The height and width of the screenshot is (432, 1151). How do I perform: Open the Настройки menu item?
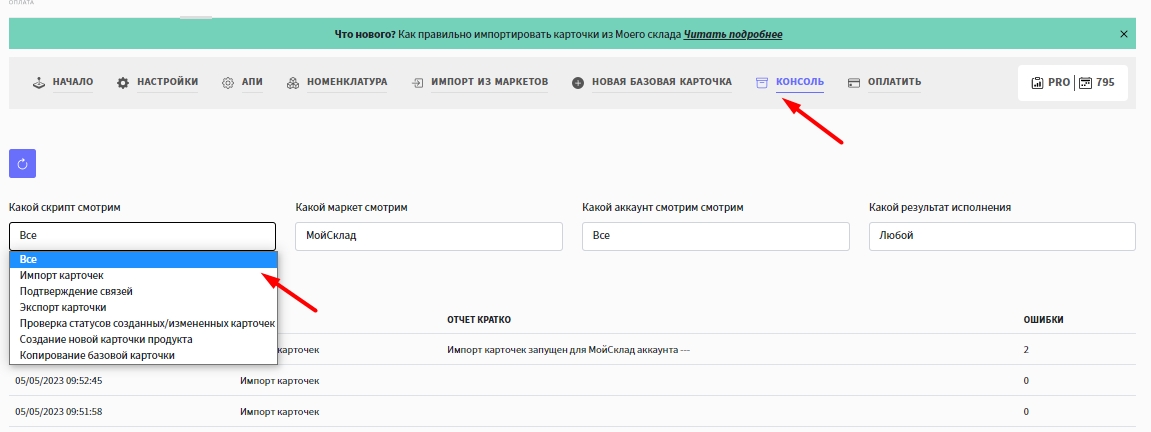[x=167, y=82]
